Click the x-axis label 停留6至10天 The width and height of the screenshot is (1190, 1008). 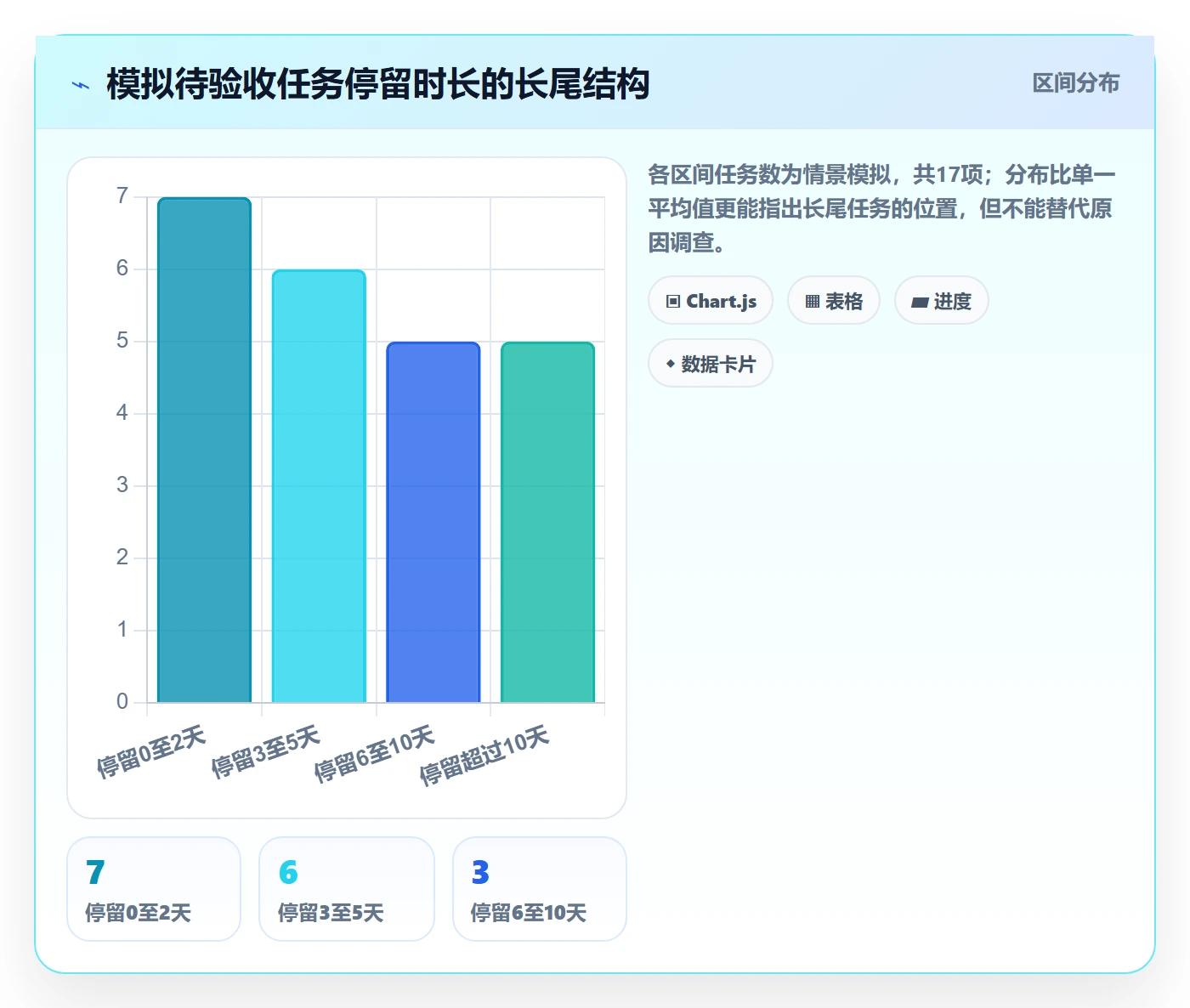374,754
